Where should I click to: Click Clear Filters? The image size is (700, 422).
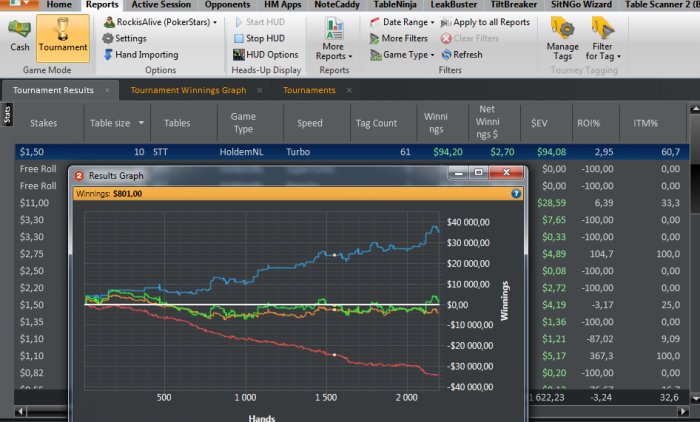tap(470, 38)
